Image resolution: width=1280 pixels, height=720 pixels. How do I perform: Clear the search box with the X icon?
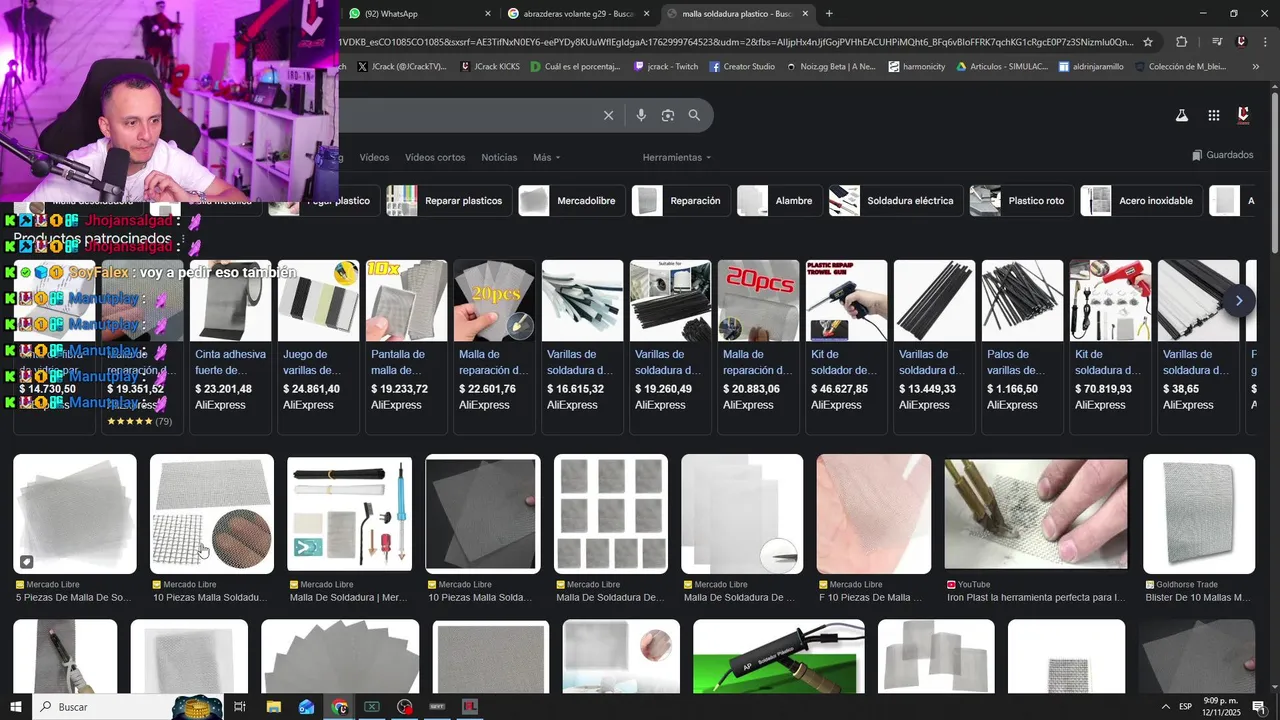608,115
